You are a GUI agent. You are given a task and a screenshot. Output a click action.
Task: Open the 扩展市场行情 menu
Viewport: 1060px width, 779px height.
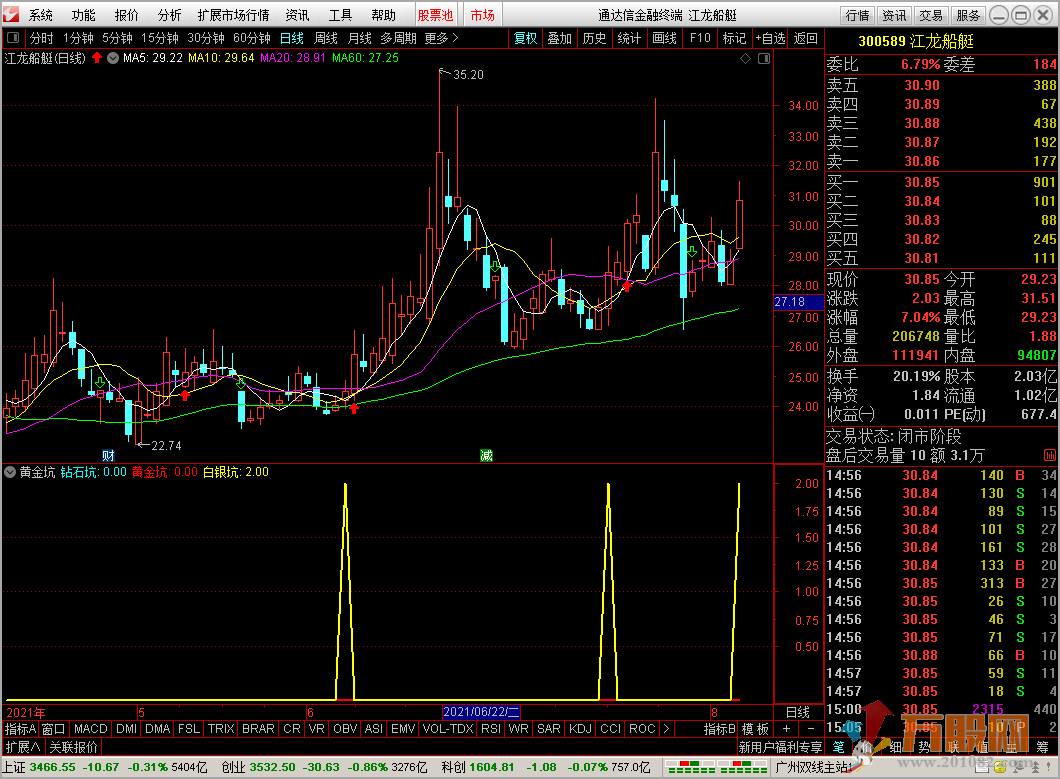coord(233,15)
